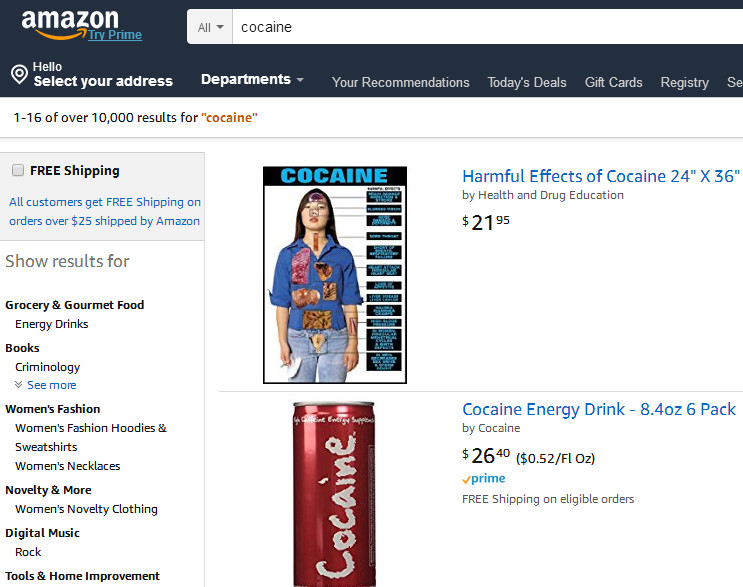Filter by Energy Drinks category
Image resolution: width=743 pixels, height=587 pixels.
click(x=51, y=324)
